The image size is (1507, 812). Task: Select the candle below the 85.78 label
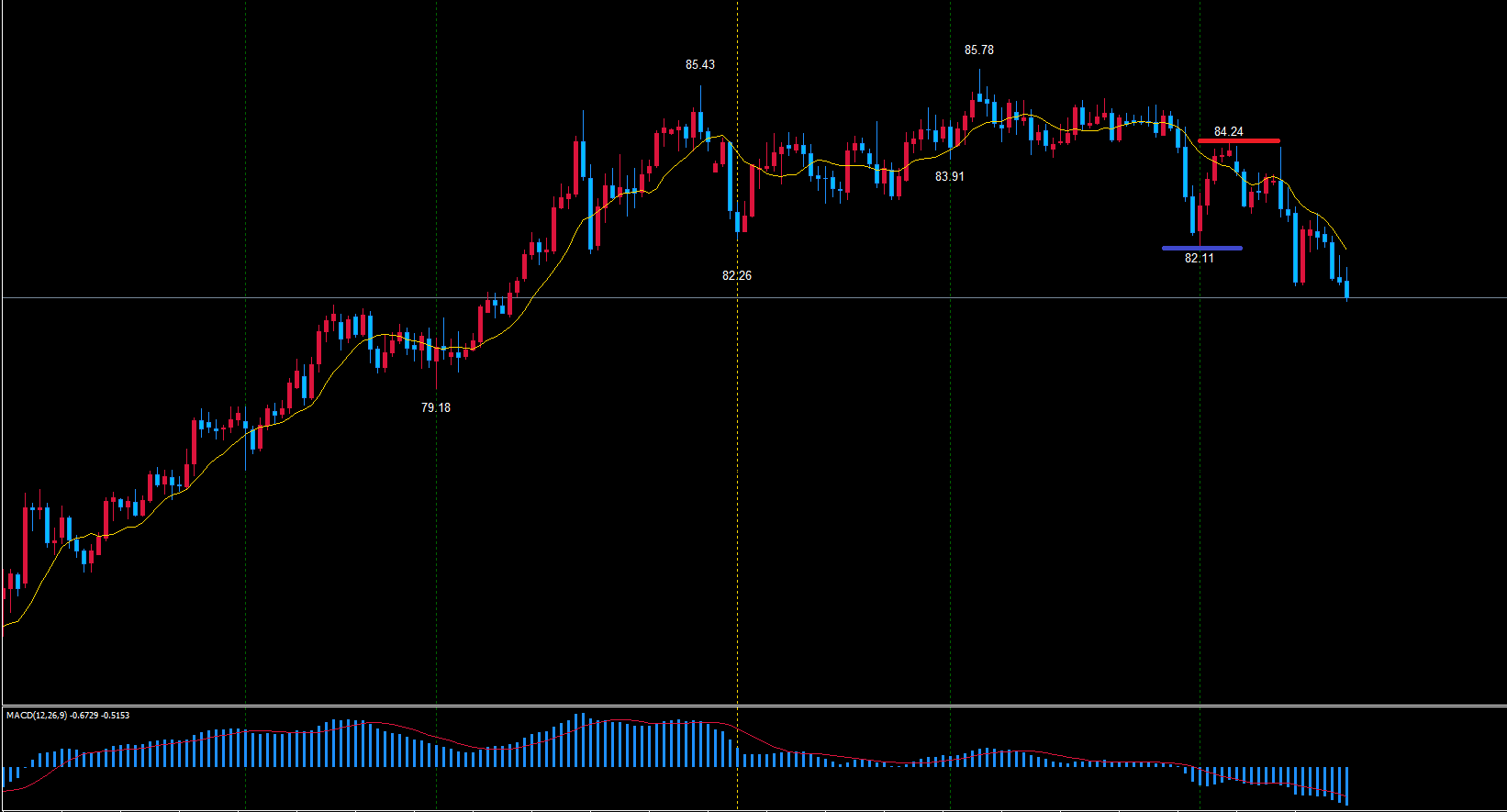coord(979,95)
